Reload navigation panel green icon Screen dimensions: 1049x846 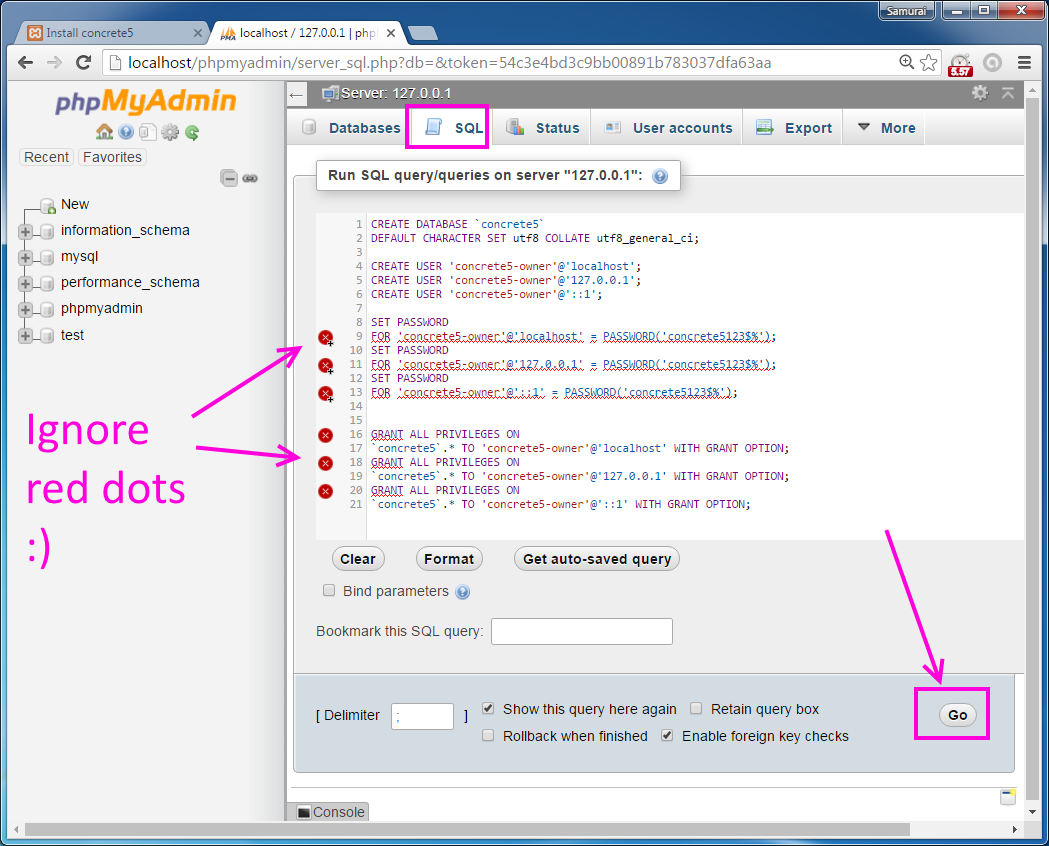(192, 132)
